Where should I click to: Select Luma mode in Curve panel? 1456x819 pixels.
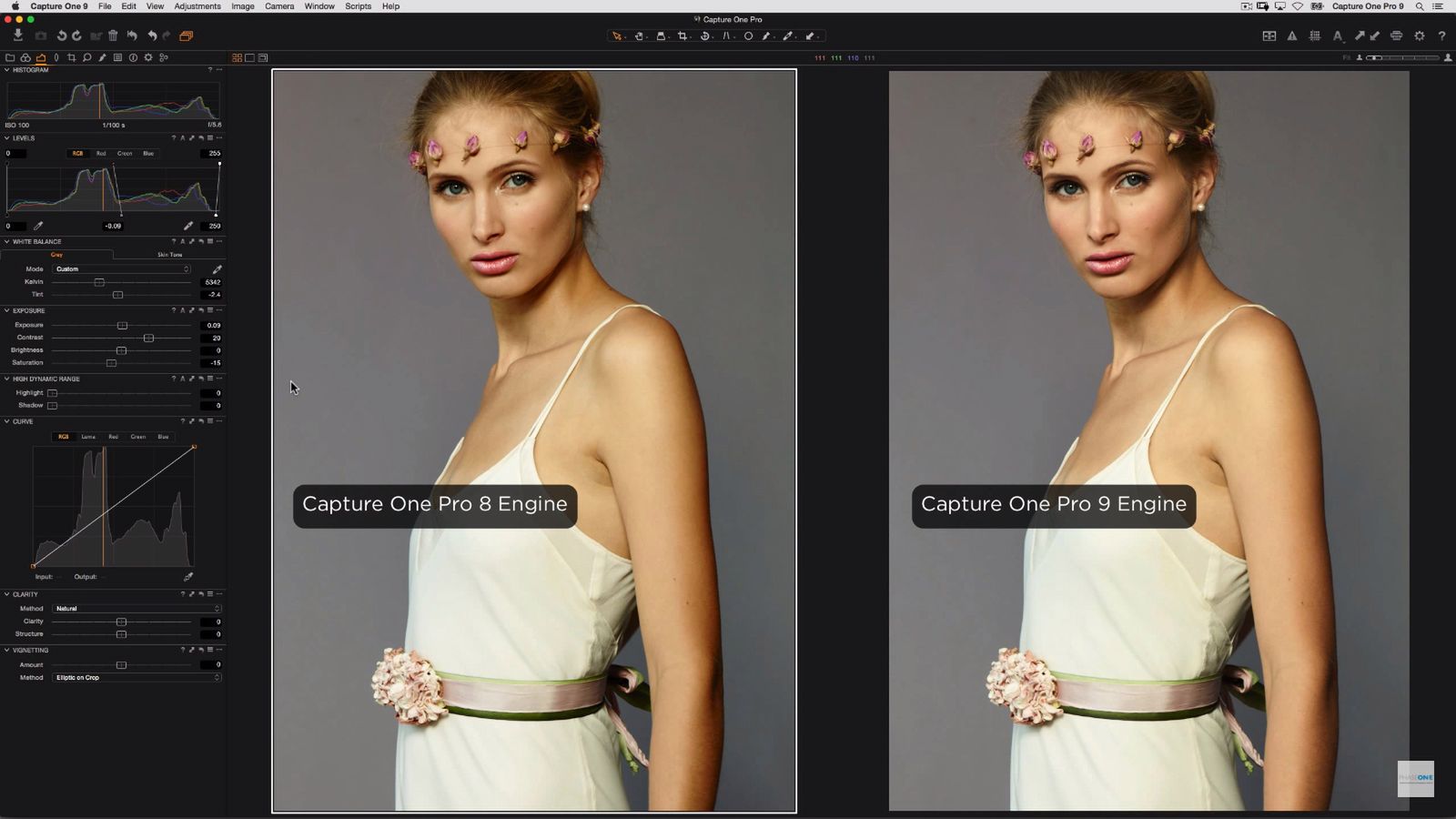click(88, 437)
